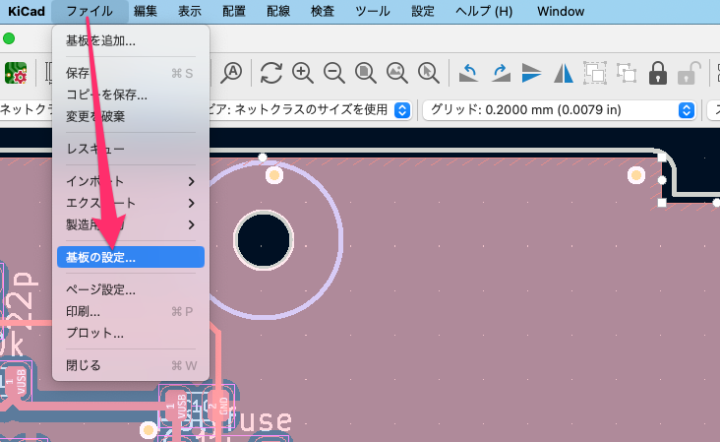Click the zoom to fit icon
Screen dimensions: 720x442
[x=366, y=72]
